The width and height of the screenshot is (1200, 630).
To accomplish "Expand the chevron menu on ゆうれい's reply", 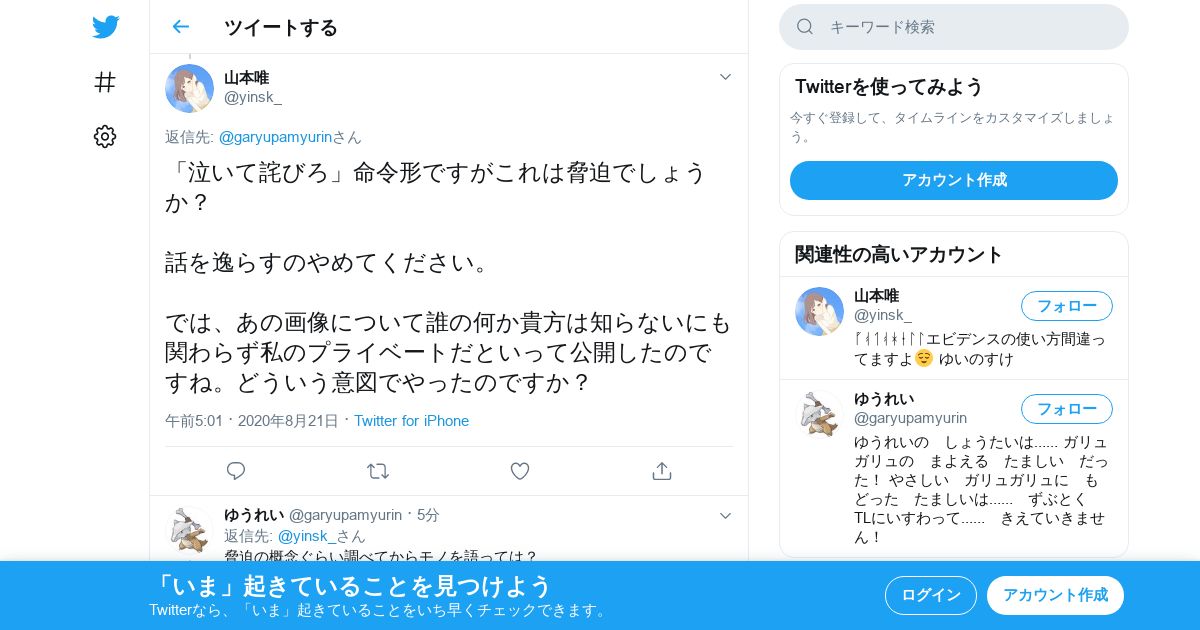I will click(x=725, y=515).
